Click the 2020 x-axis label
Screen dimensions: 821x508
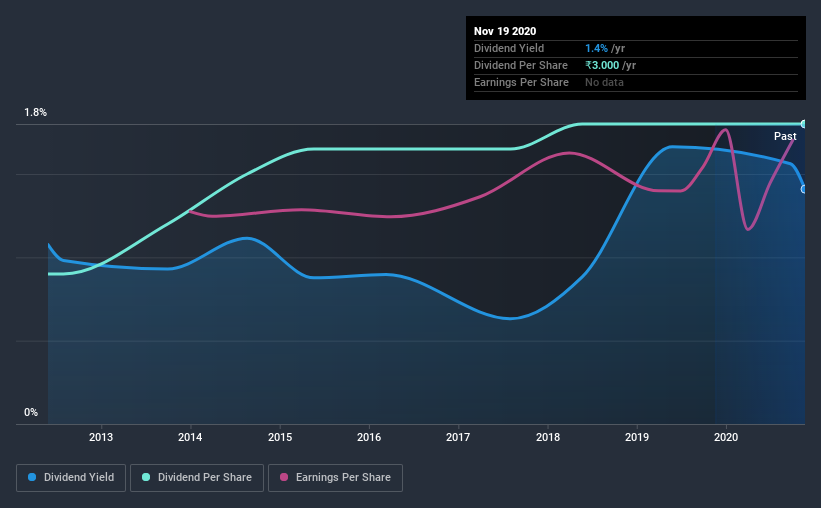[x=726, y=437]
